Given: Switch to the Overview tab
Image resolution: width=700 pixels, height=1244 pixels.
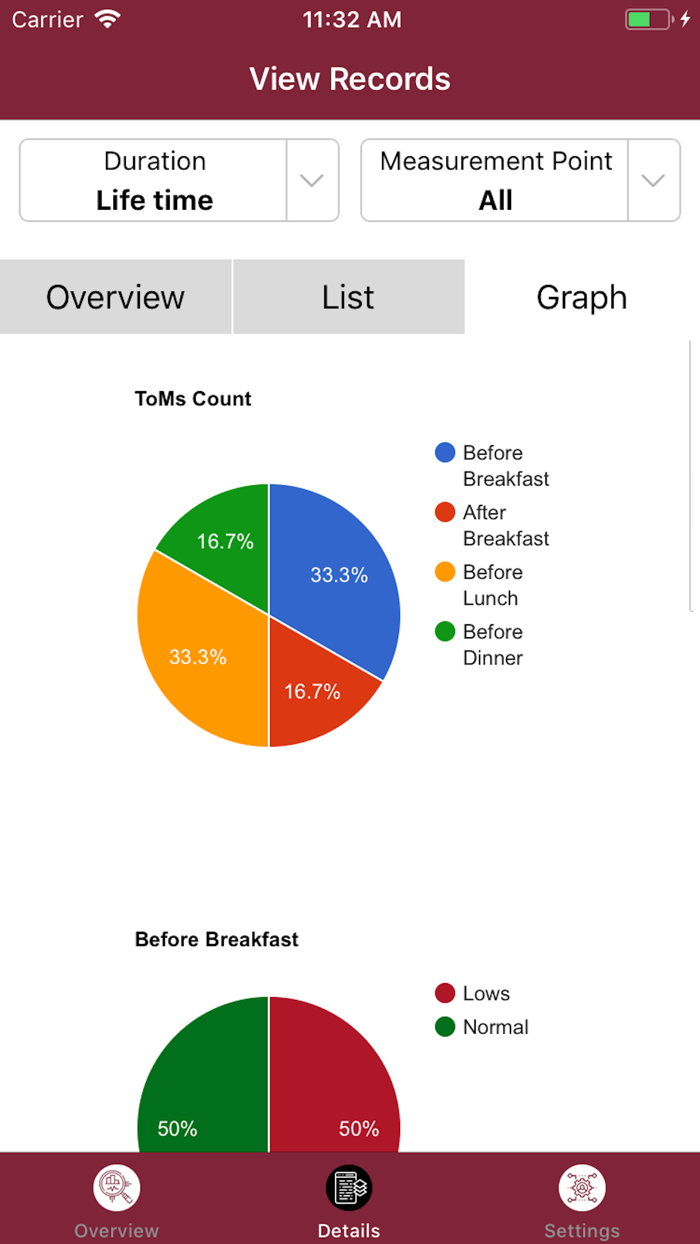Looking at the screenshot, I should pyautogui.click(x=116, y=297).
